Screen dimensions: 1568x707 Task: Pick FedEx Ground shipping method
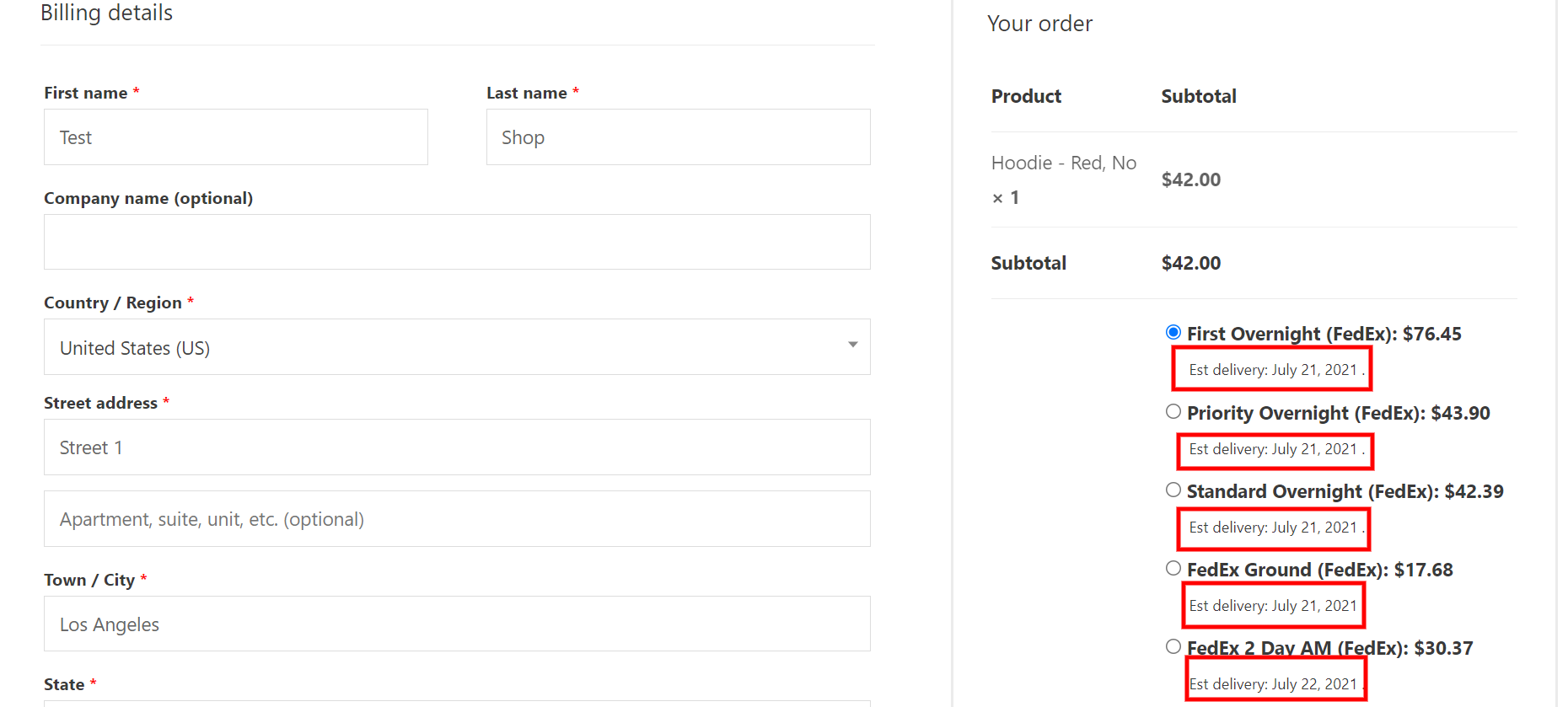coord(1173,569)
